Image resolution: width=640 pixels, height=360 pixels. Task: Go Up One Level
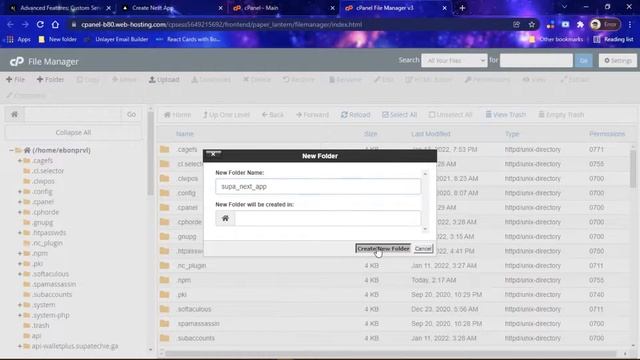[x=226, y=115]
